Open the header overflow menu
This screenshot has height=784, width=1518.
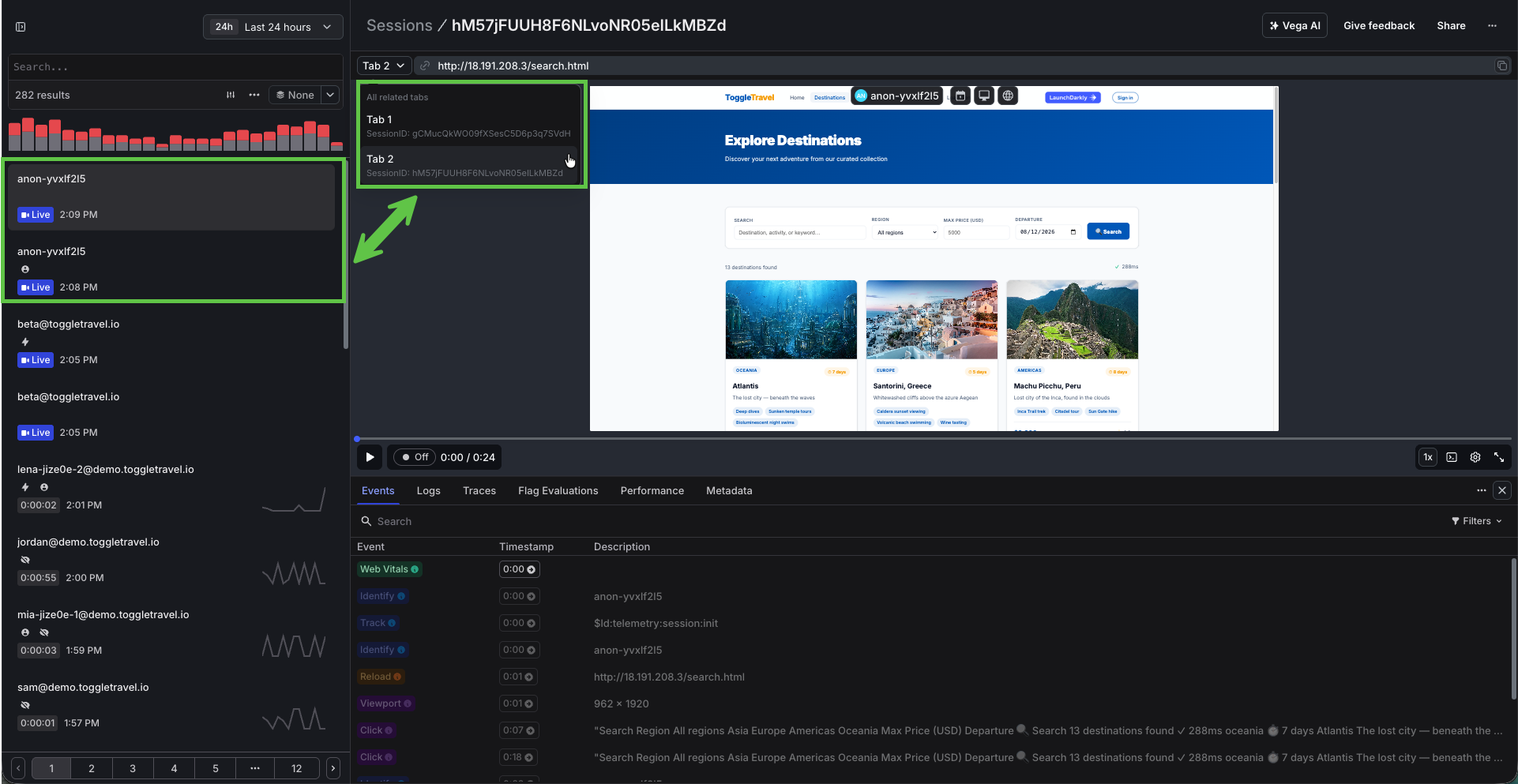tap(1492, 25)
